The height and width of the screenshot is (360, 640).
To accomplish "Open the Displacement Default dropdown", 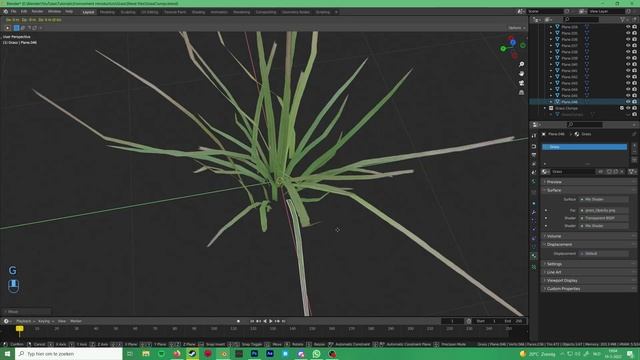I will (604, 253).
